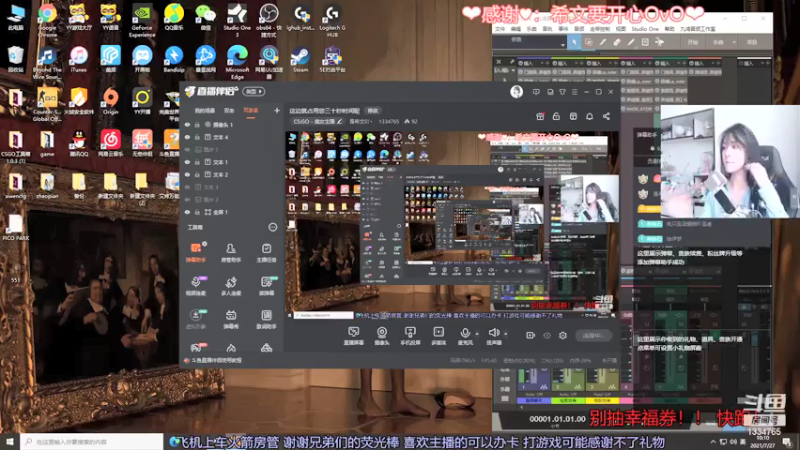This screenshot has width=800, height=450.
Task: Open 歌词助手 tool icon
Action: (266, 319)
